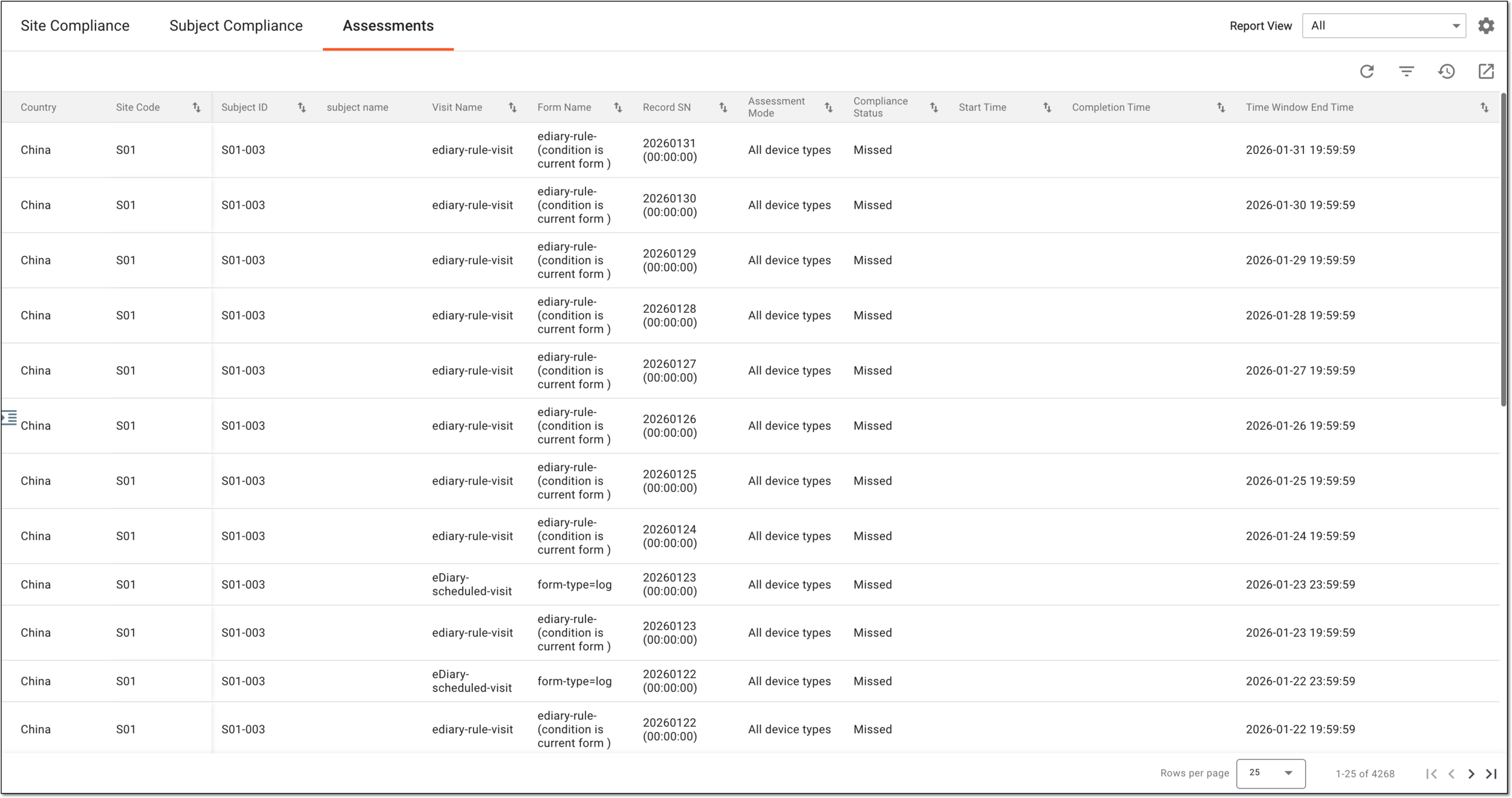The width and height of the screenshot is (1512, 798).
Task: Click the 1-25 of 4268 page count
Action: click(1365, 774)
